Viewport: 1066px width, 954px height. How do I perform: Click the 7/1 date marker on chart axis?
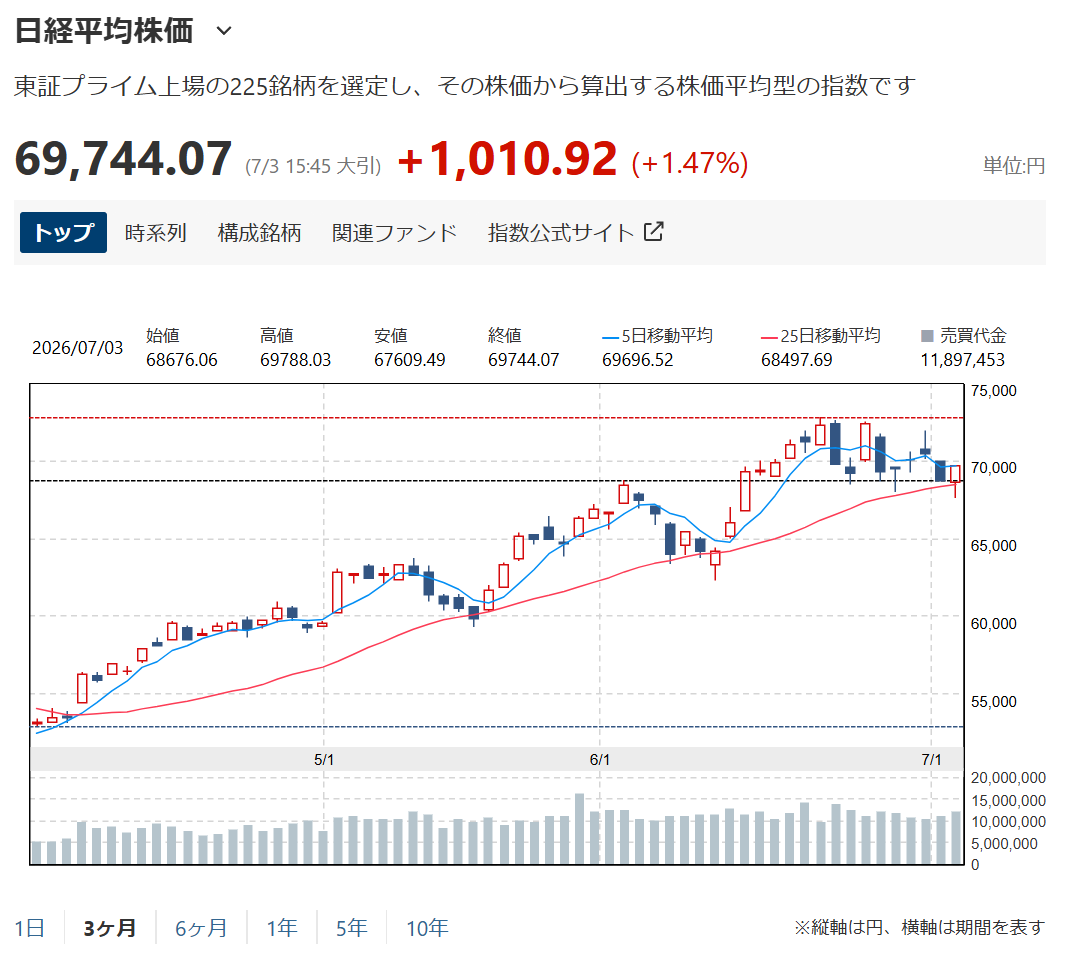tap(931, 760)
